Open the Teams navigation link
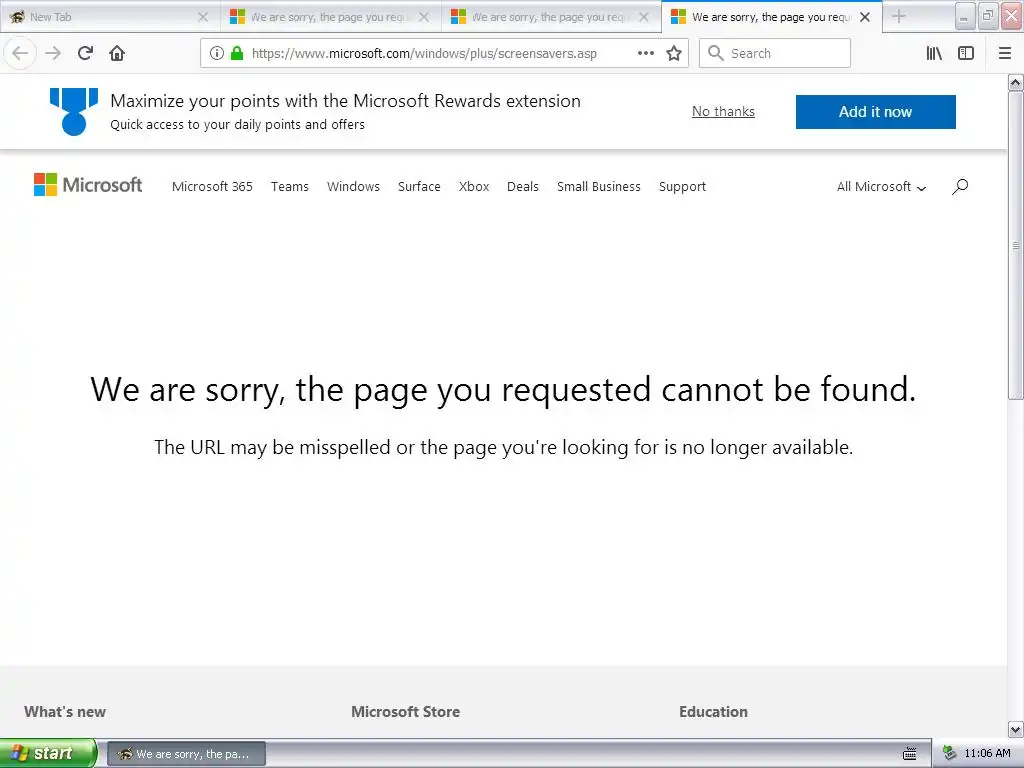Image resolution: width=1024 pixels, height=768 pixels. (289, 187)
